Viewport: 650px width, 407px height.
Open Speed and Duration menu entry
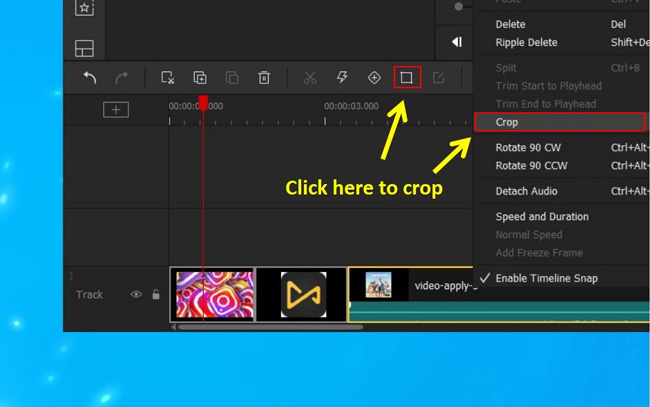coord(542,217)
